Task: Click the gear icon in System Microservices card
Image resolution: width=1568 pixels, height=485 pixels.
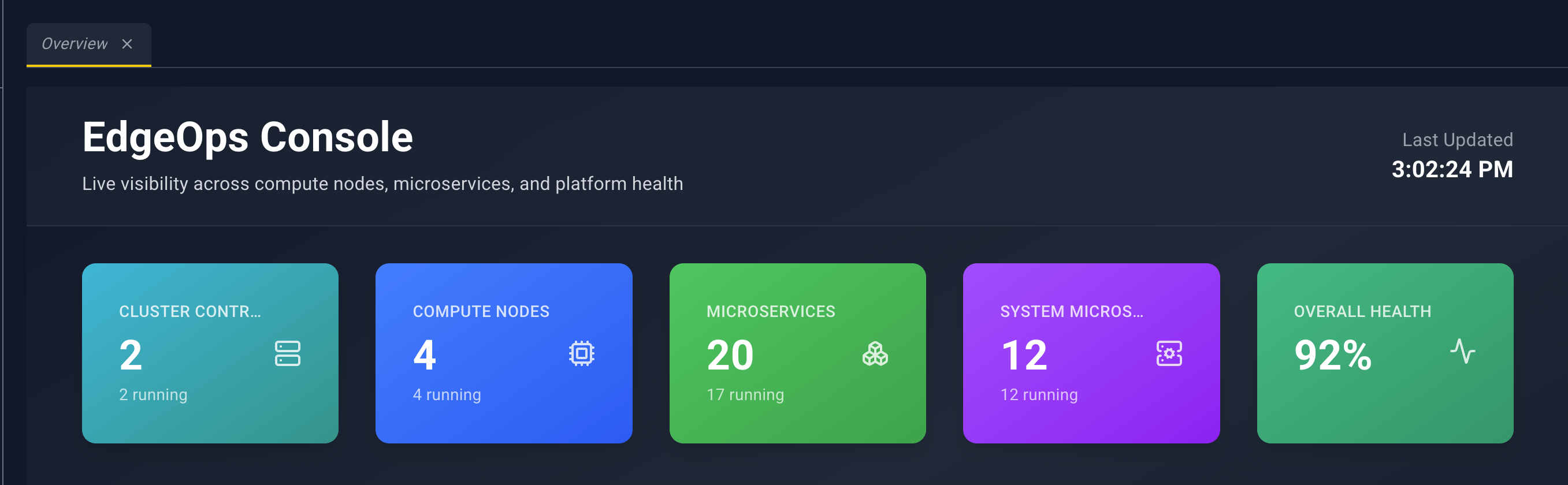Action: pos(1169,353)
